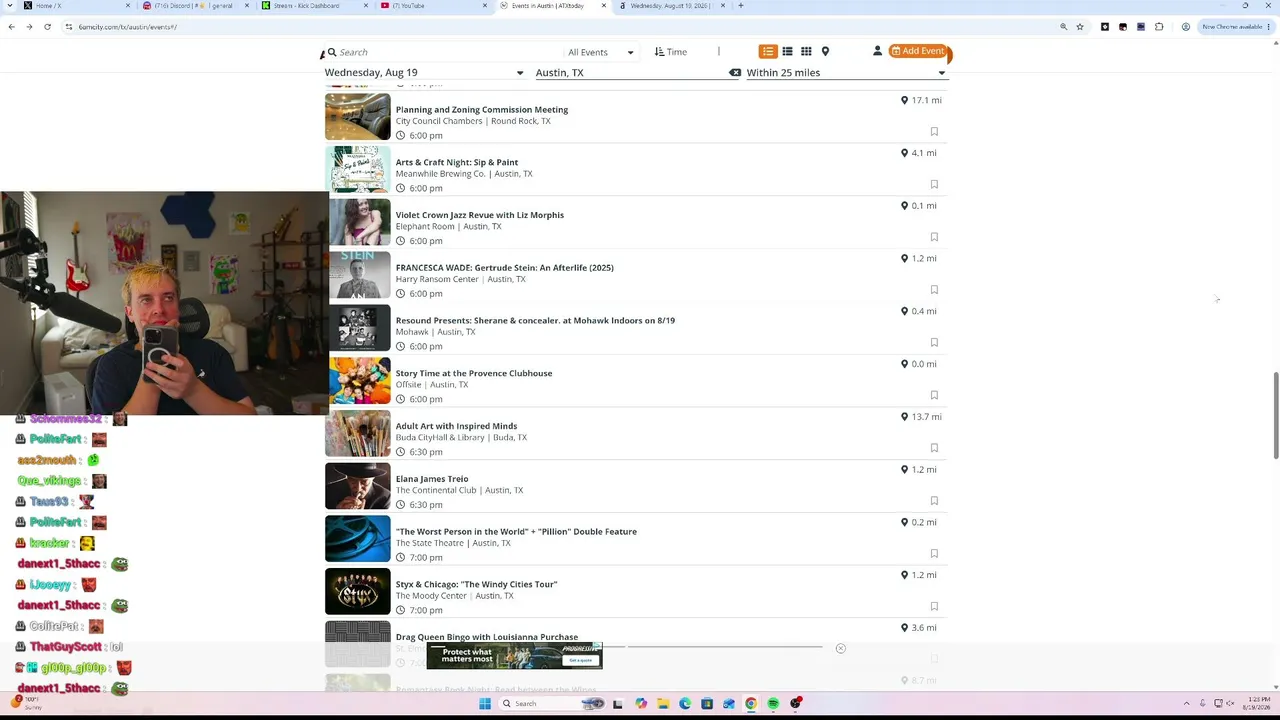Switch to the grid view
The image size is (1280, 720).
806,51
